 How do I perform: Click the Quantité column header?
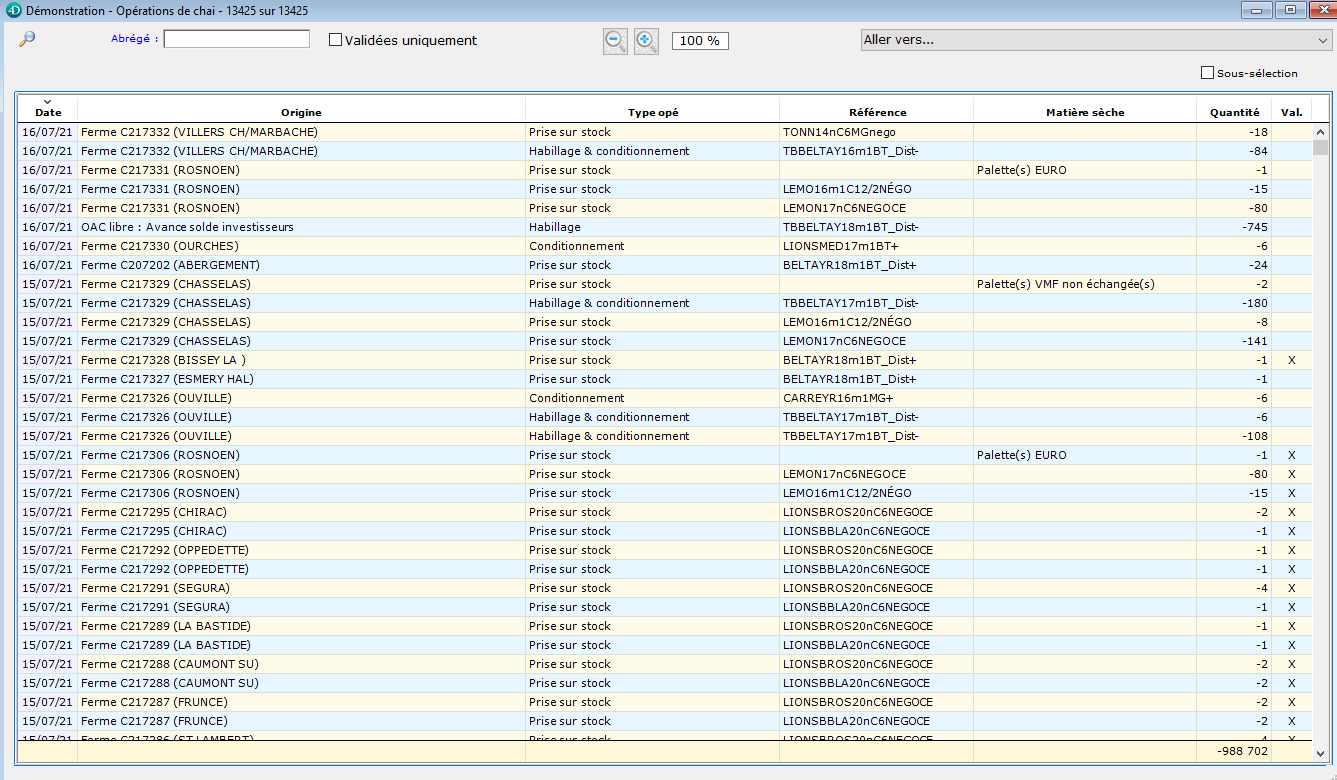[1234, 113]
